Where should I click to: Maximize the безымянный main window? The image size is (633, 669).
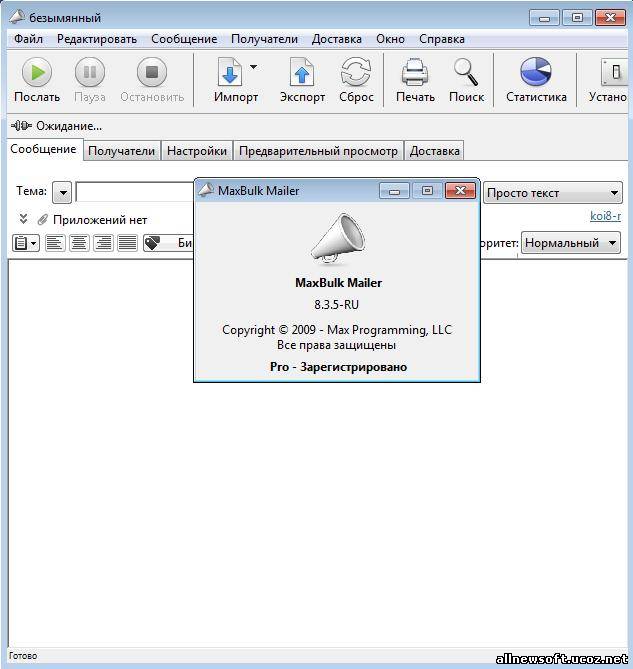(x=577, y=17)
